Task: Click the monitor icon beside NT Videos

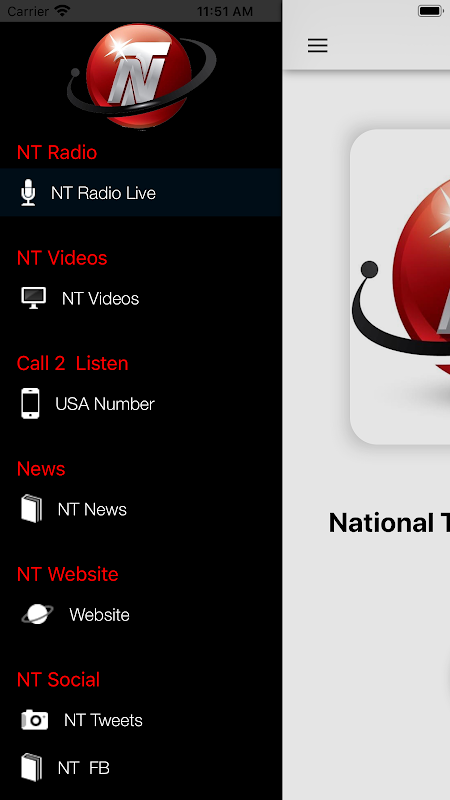Action: [x=34, y=298]
